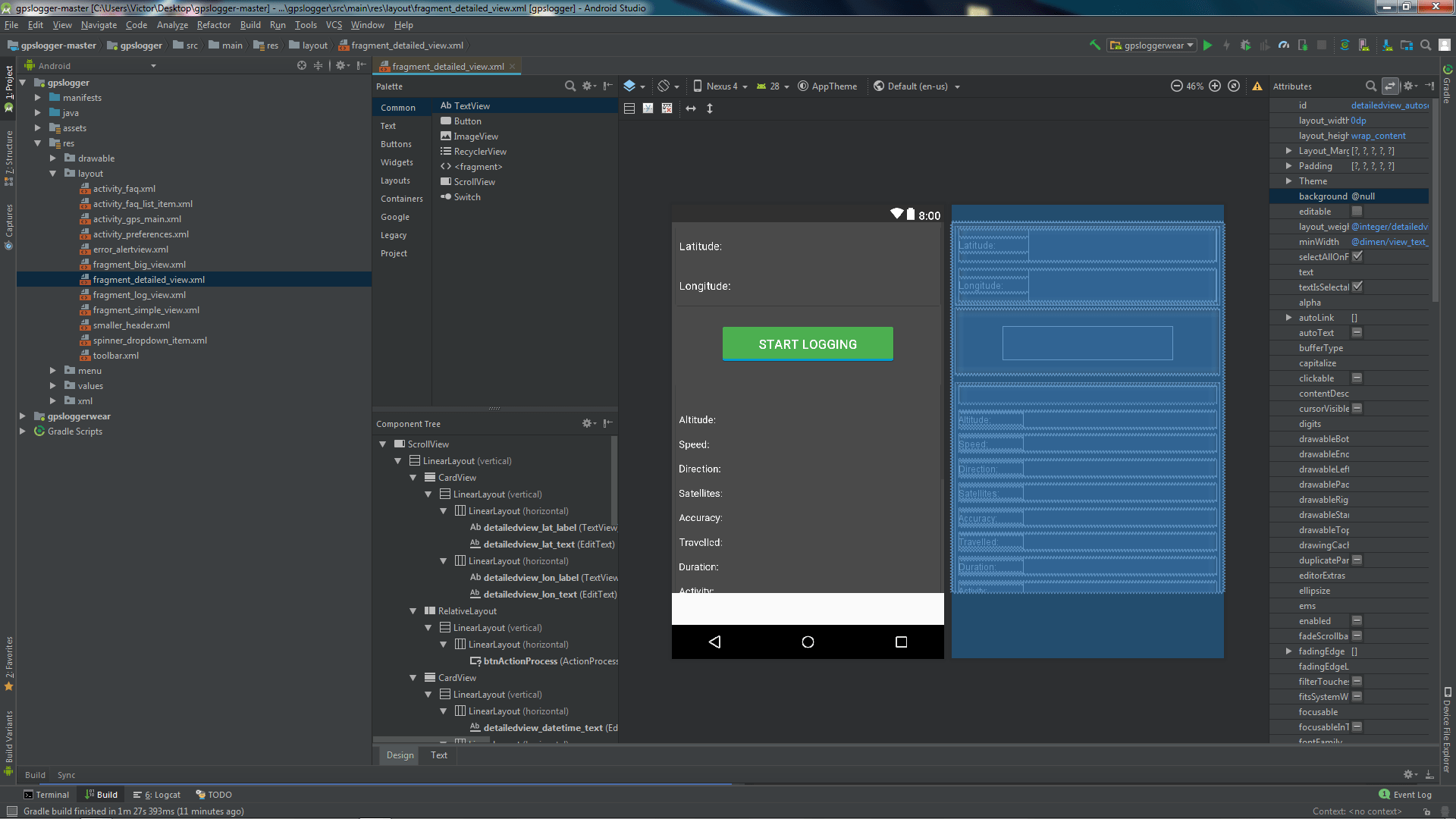
Task: Select fragment_detailed_view.xml in the project tree
Action: [149, 279]
